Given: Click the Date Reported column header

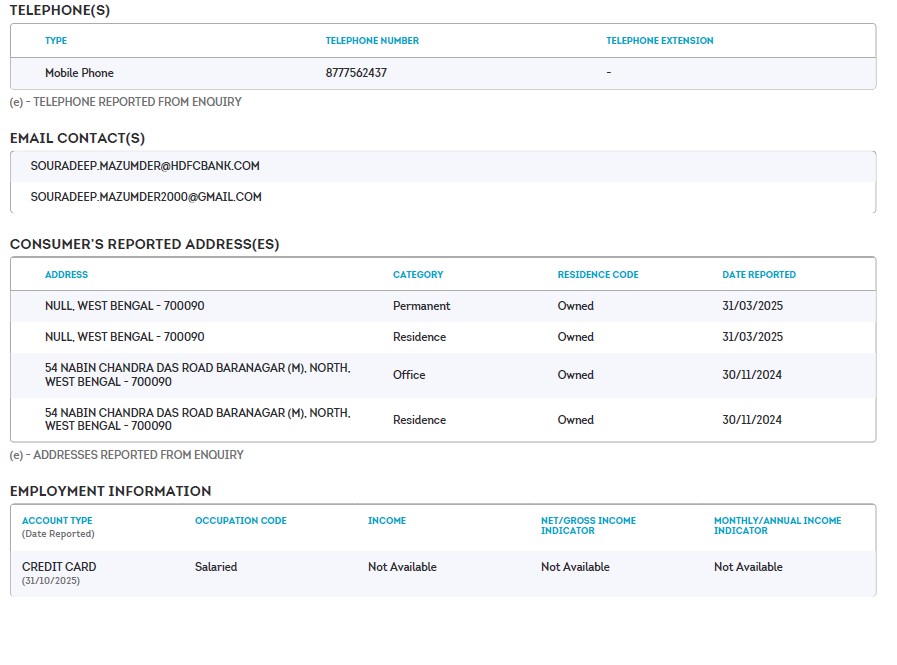Looking at the screenshot, I should tap(759, 275).
